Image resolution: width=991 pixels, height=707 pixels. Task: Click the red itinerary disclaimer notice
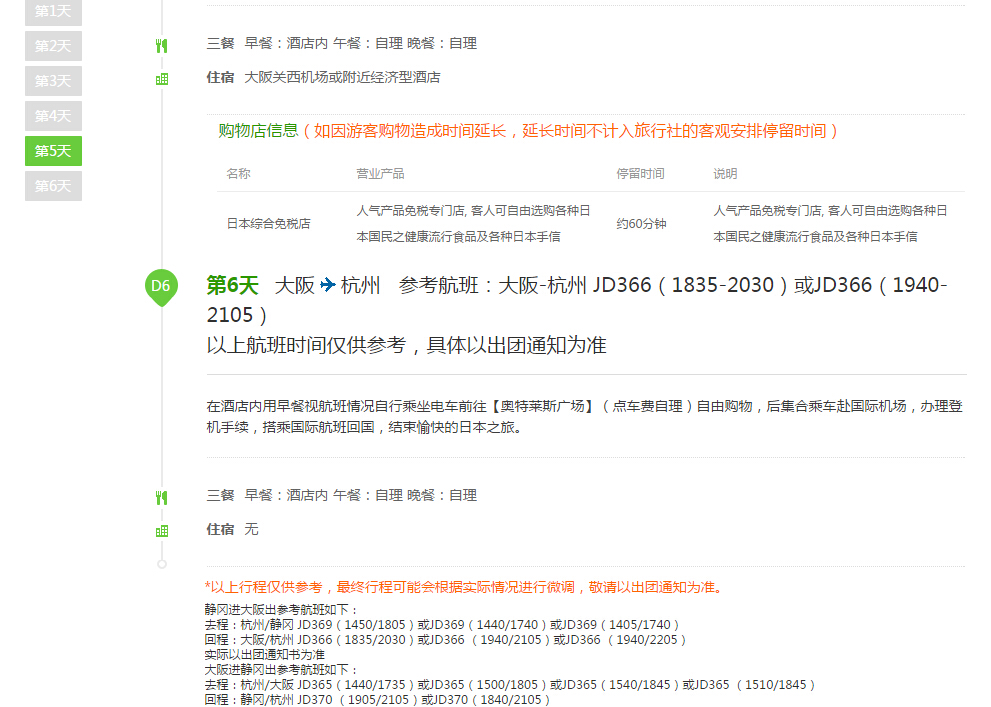(x=463, y=587)
